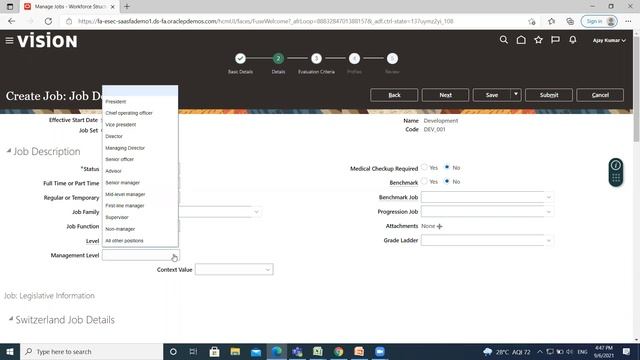The height and width of the screenshot is (360, 640).
Task: Open browser collections icon
Action: pyautogui.click(x=570, y=21)
